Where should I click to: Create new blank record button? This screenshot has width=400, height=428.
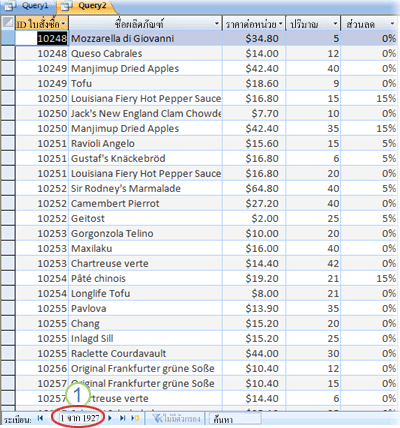pos(135,418)
